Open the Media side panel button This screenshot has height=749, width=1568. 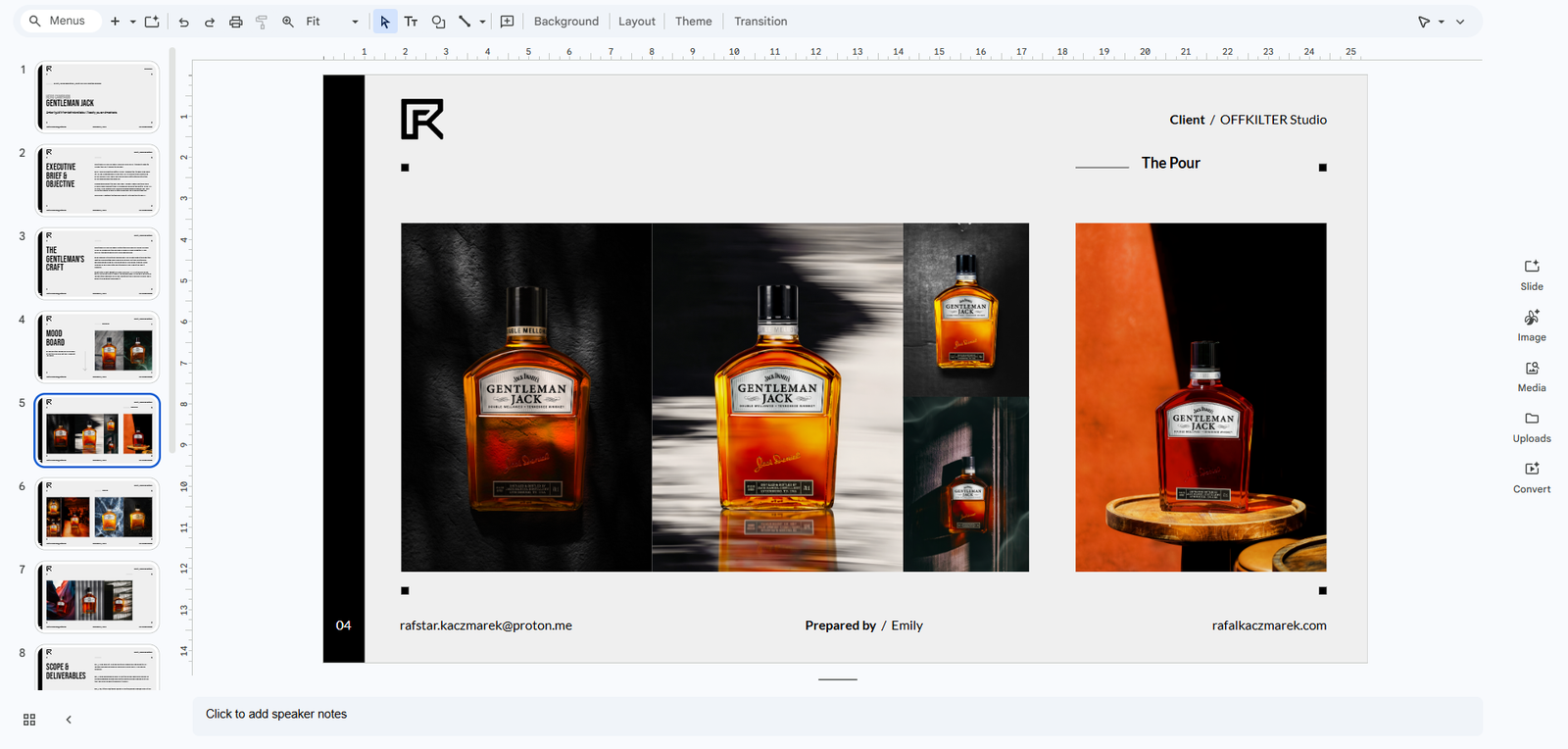click(1532, 376)
